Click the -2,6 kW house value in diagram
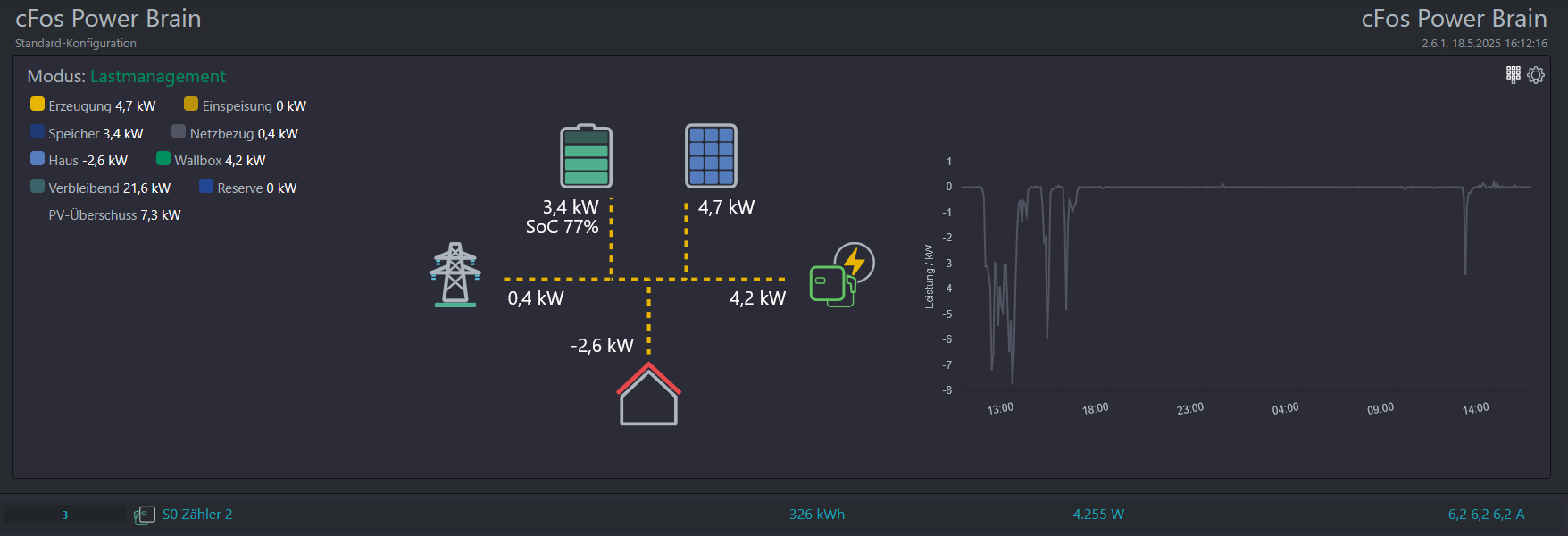Screen dimensions: 1568x536 [602, 346]
